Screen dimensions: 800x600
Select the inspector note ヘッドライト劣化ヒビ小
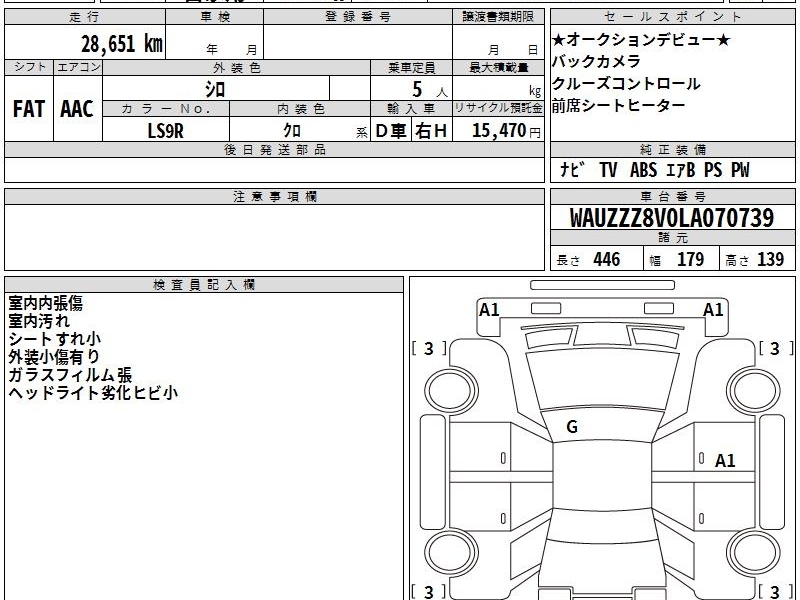(93, 393)
